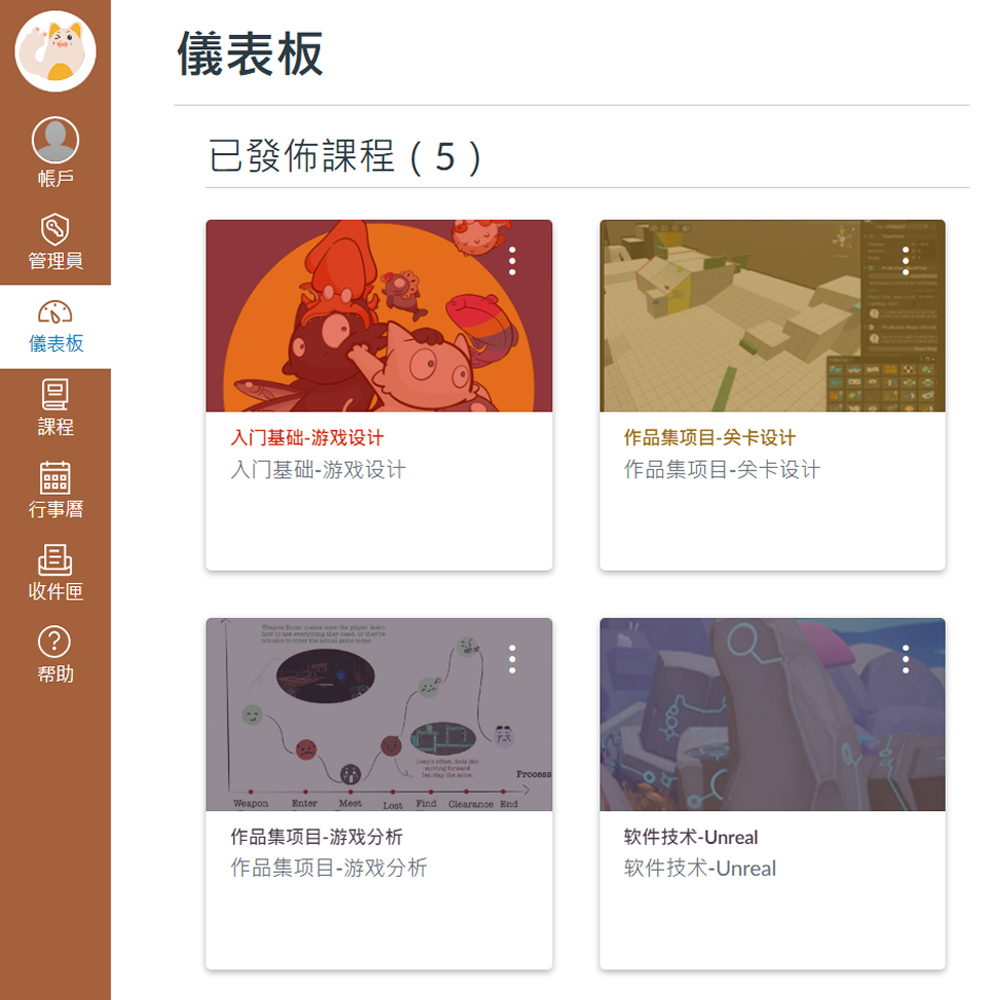The width and height of the screenshot is (1000, 1000).
Task: Open the 作品集项目-游戏分析 course title link
Action: (316, 837)
